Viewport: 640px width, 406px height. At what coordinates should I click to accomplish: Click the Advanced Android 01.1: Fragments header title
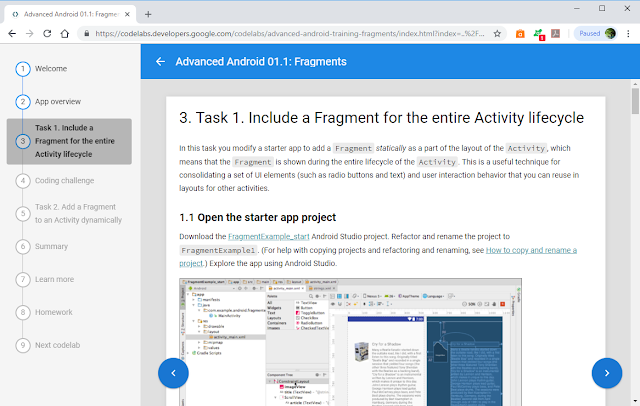[x=261, y=62]
